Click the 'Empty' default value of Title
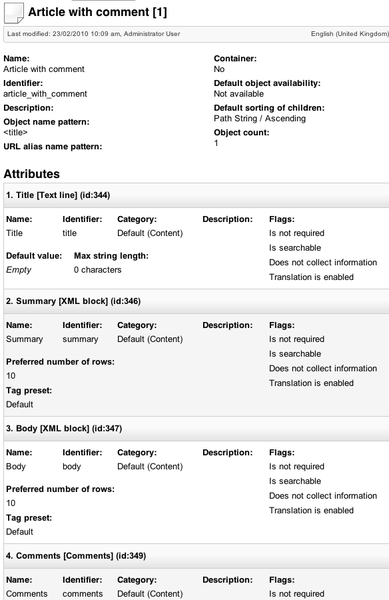The width and height of the screenshot is (389, 600). coord(18,270)
